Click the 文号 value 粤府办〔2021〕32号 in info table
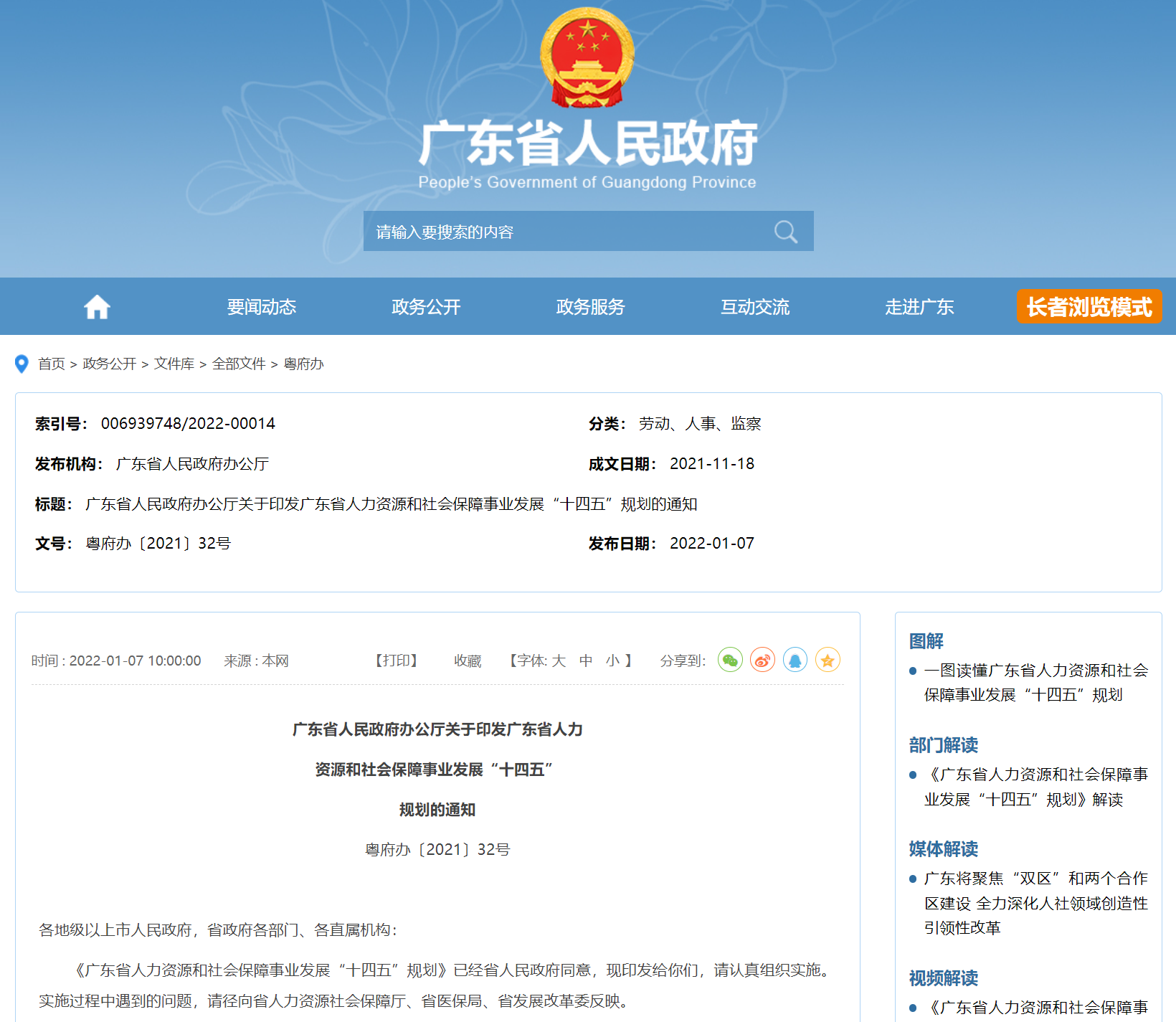The width and height of the screenshot is (1176, 1022). [x=158, y=544]
